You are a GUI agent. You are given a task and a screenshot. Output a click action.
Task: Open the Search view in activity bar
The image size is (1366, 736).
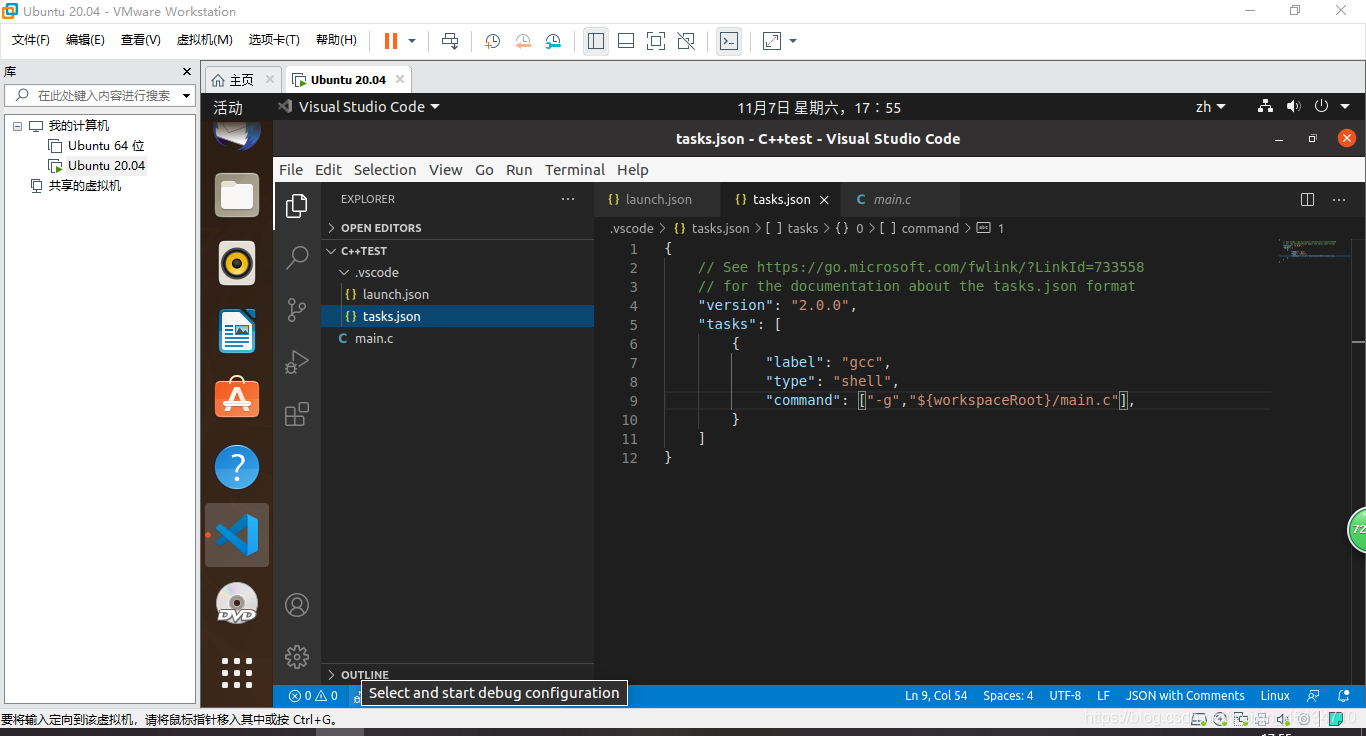tap(297, 258)
